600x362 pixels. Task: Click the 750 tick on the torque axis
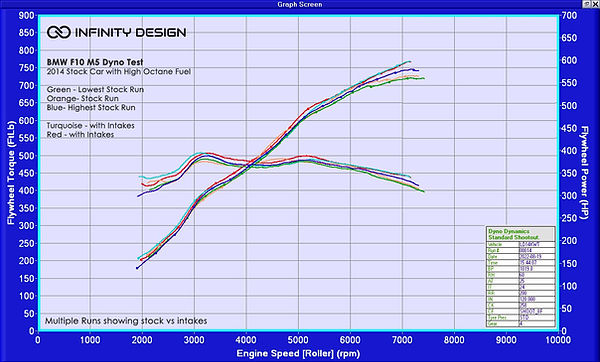pos(26,68)
